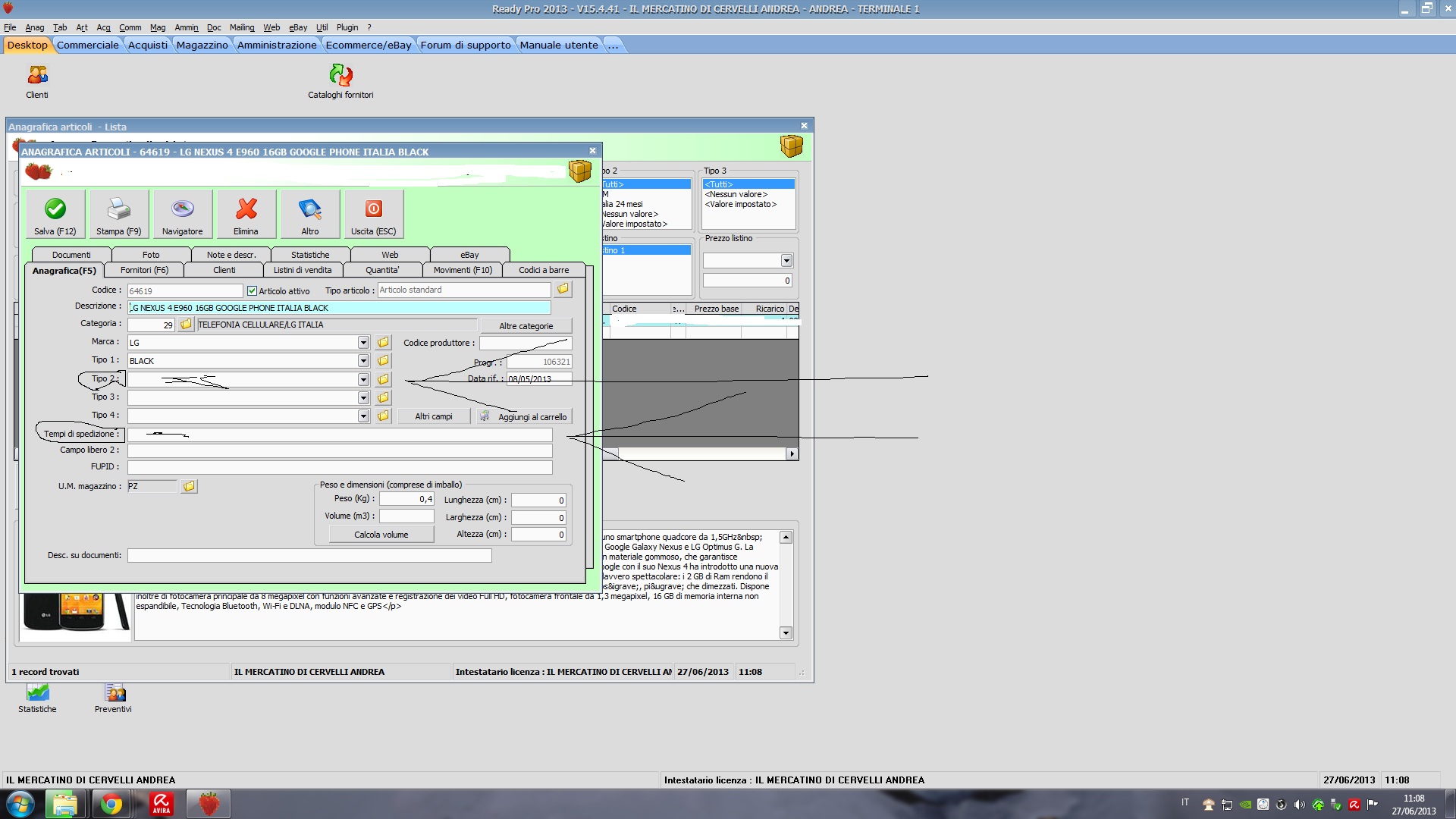Click Desc. su documenti input field
Image resolution: width=1456 pixels, height=819 pixels.
tap(309, 556)
